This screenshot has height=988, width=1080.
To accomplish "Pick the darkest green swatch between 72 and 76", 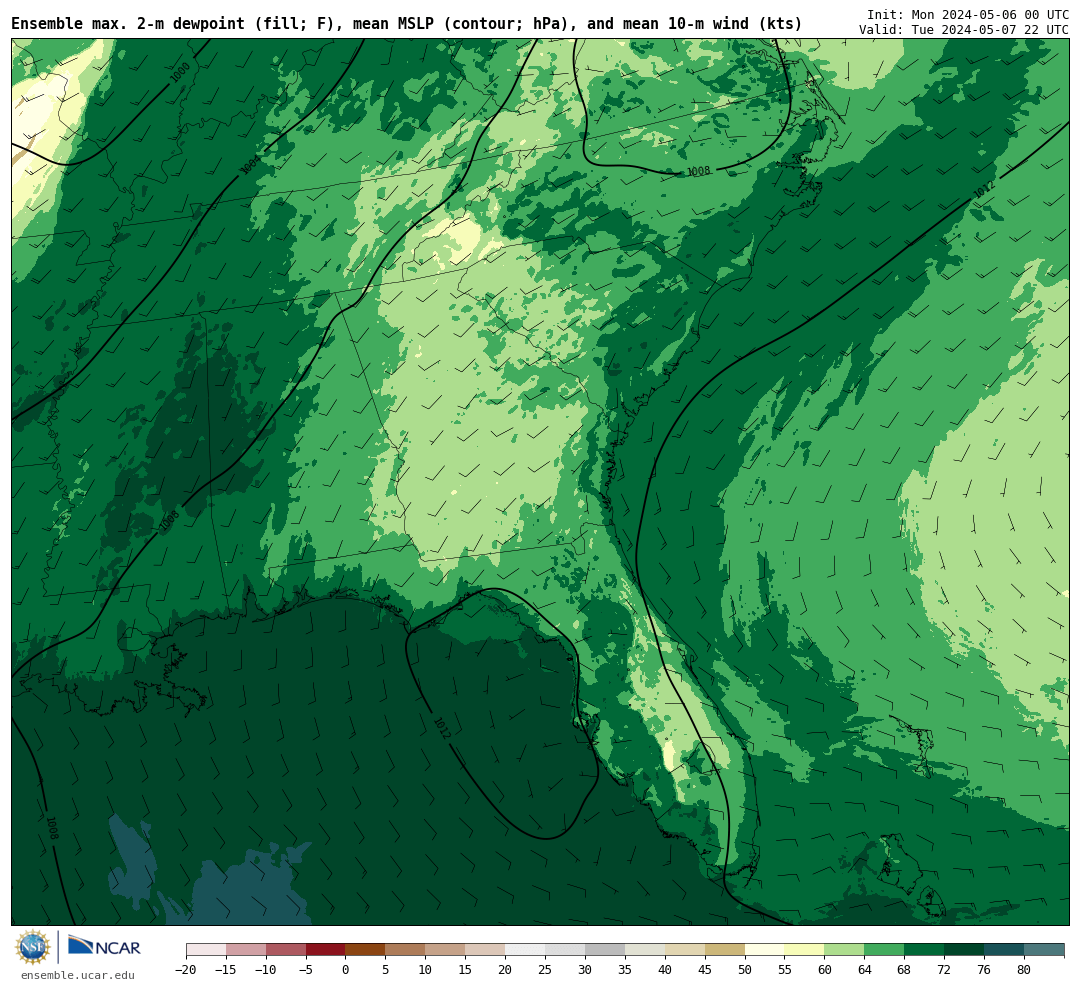I will coord(965,950).
